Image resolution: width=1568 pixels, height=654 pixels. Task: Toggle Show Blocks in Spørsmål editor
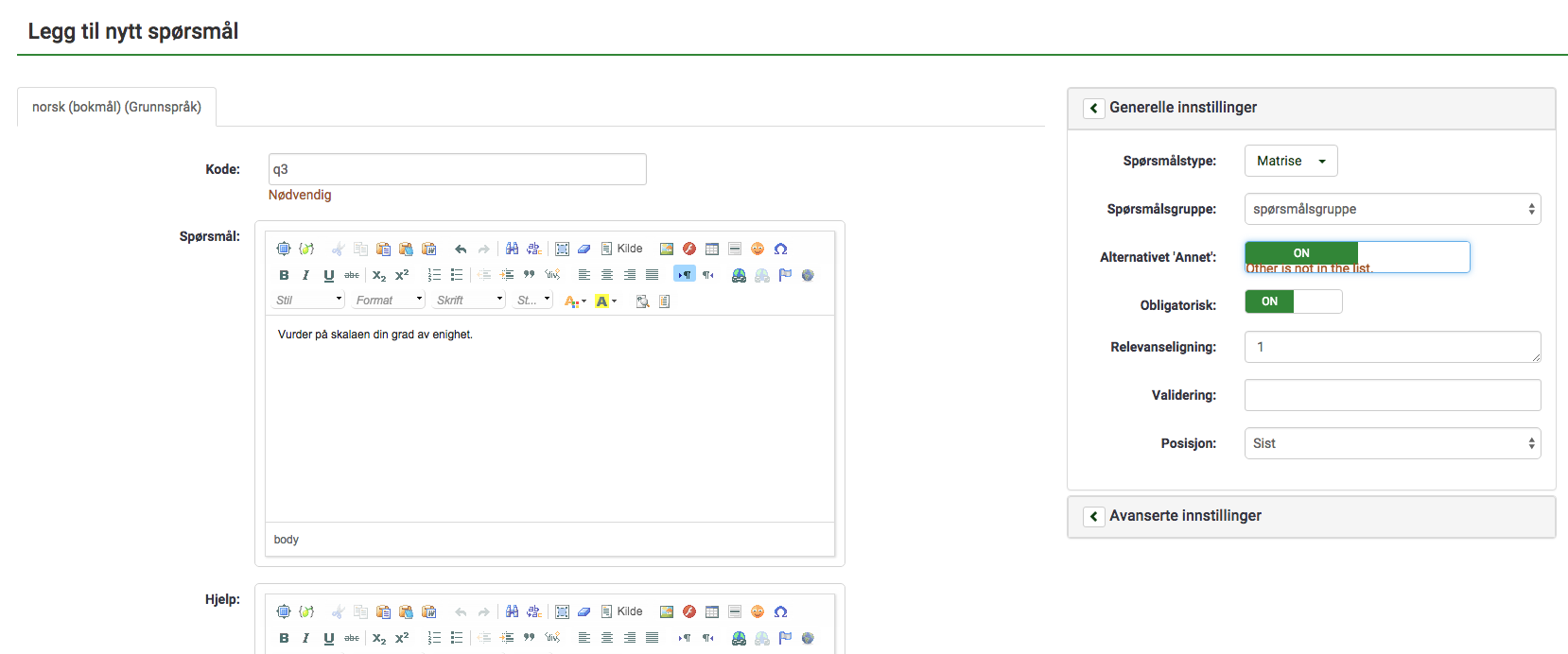643,301
